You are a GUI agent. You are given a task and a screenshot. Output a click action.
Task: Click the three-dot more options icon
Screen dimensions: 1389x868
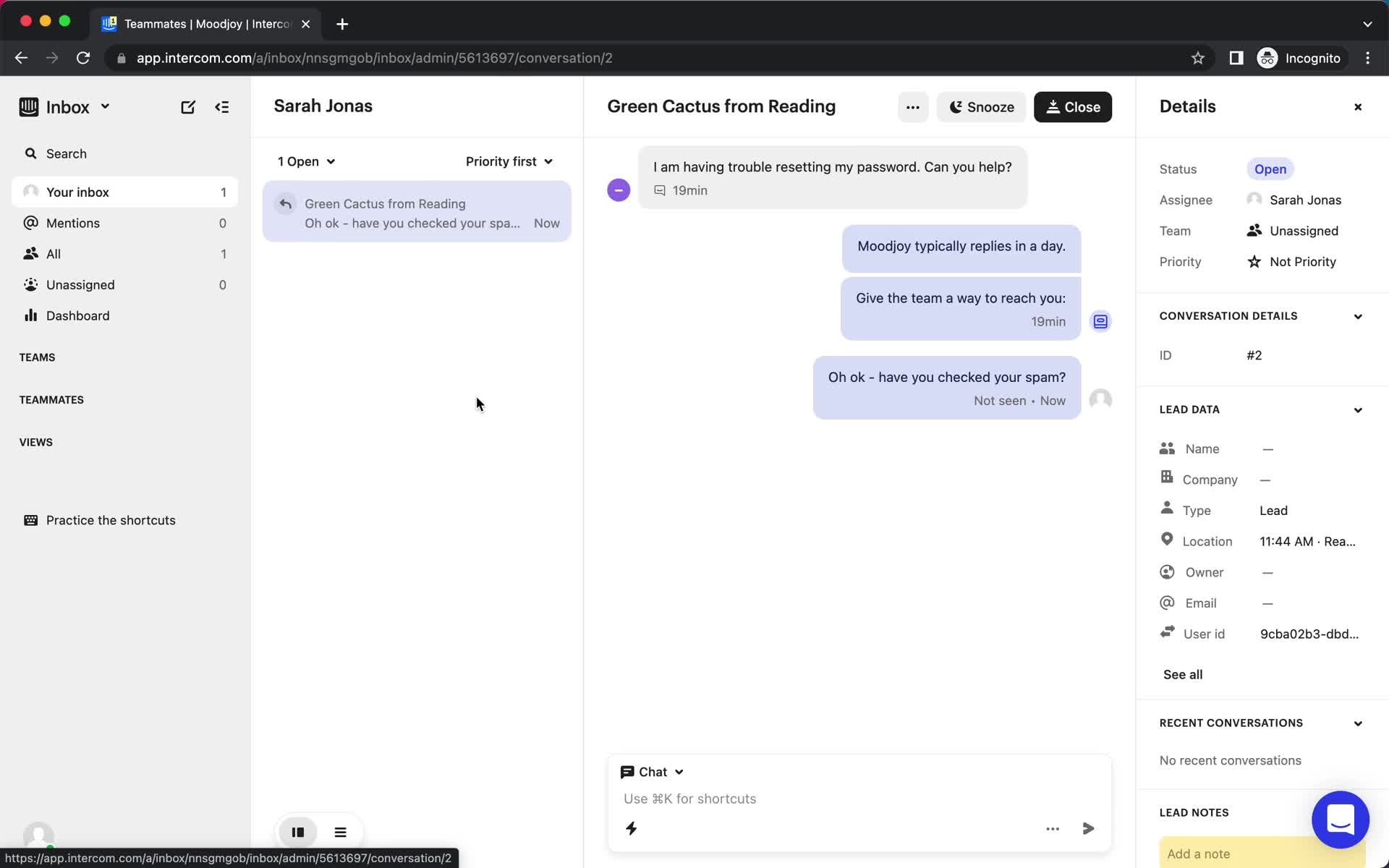912,106
